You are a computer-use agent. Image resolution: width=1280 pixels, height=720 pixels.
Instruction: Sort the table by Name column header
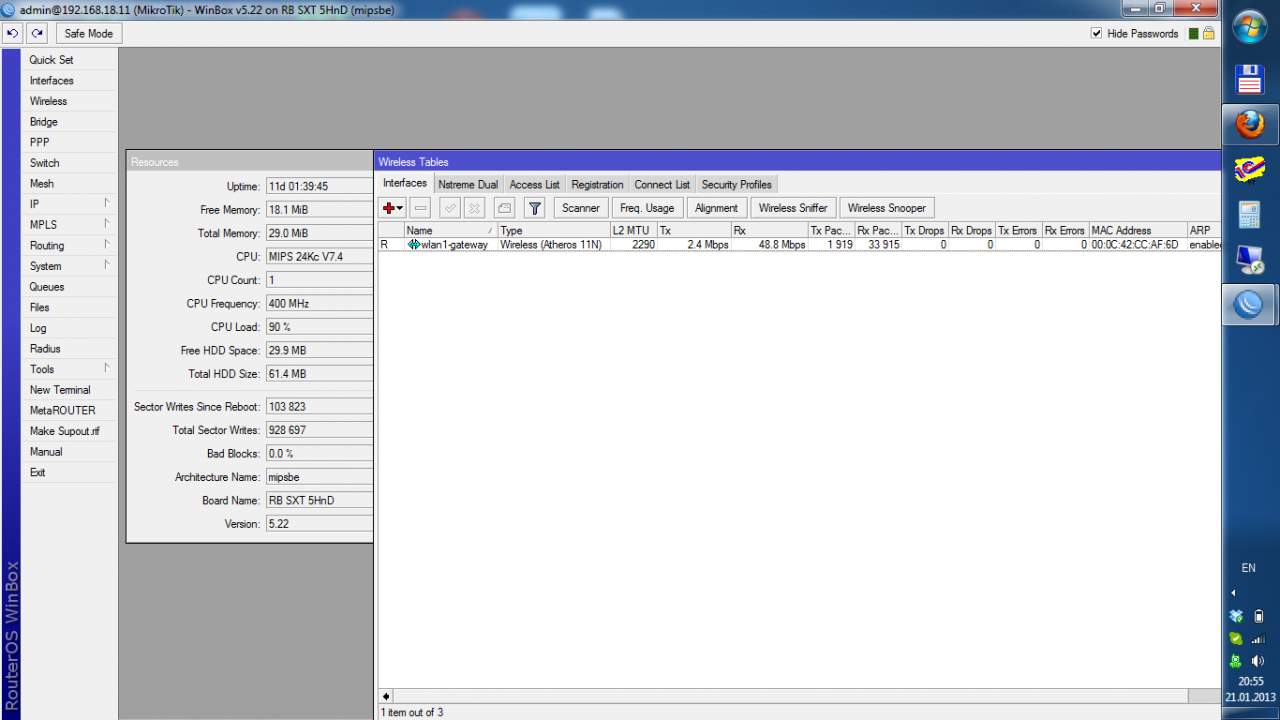[450, 230]
